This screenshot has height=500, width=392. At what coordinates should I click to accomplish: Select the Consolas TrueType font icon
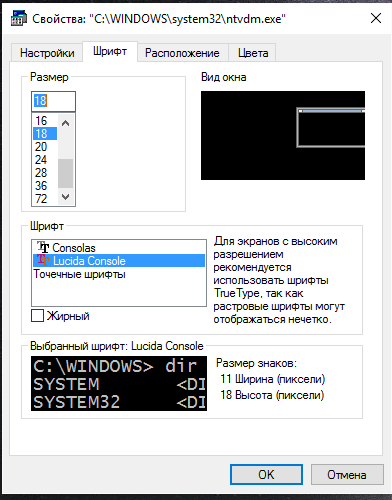tap(43, 248)
